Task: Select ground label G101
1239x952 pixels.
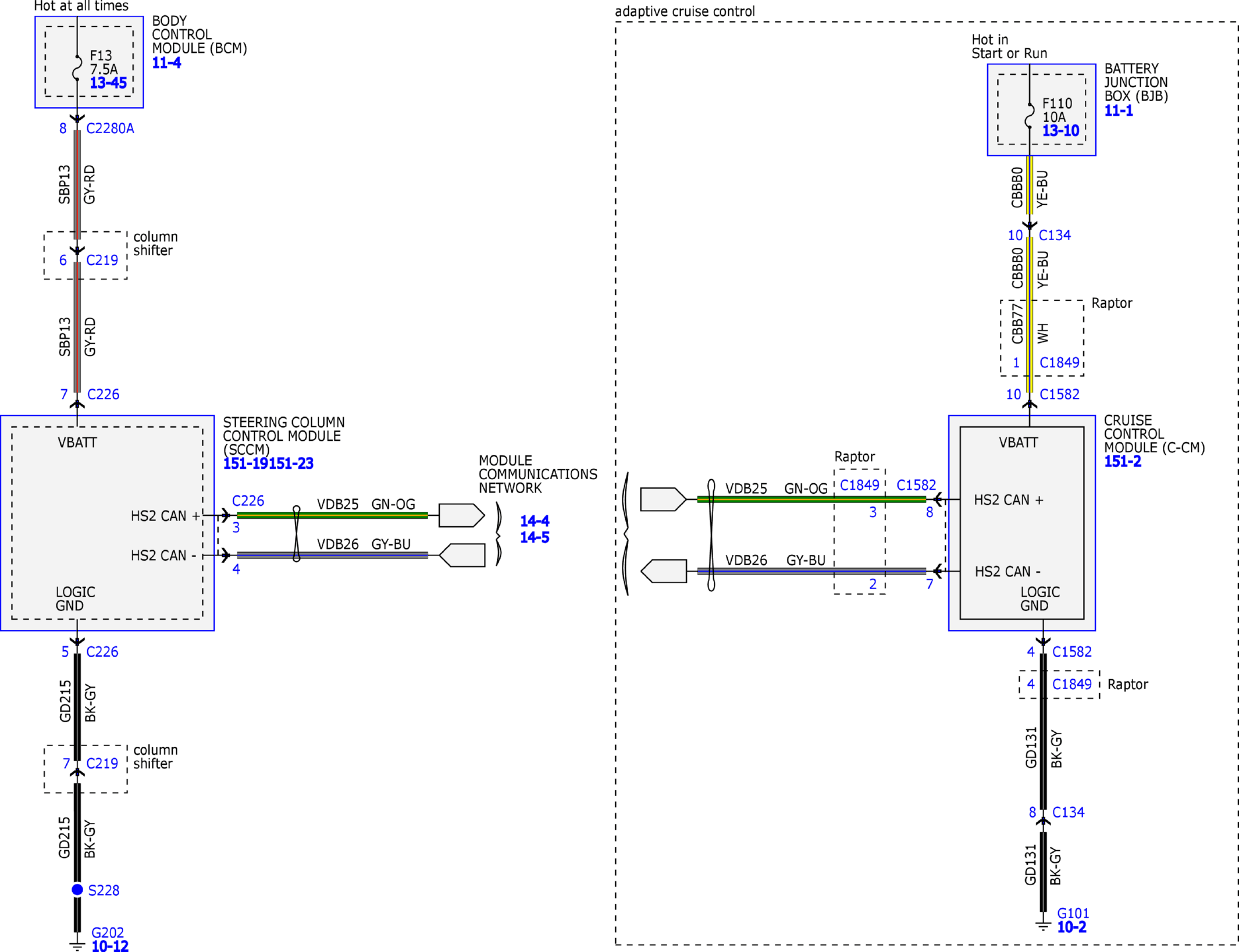Action: coord(1073,914)
